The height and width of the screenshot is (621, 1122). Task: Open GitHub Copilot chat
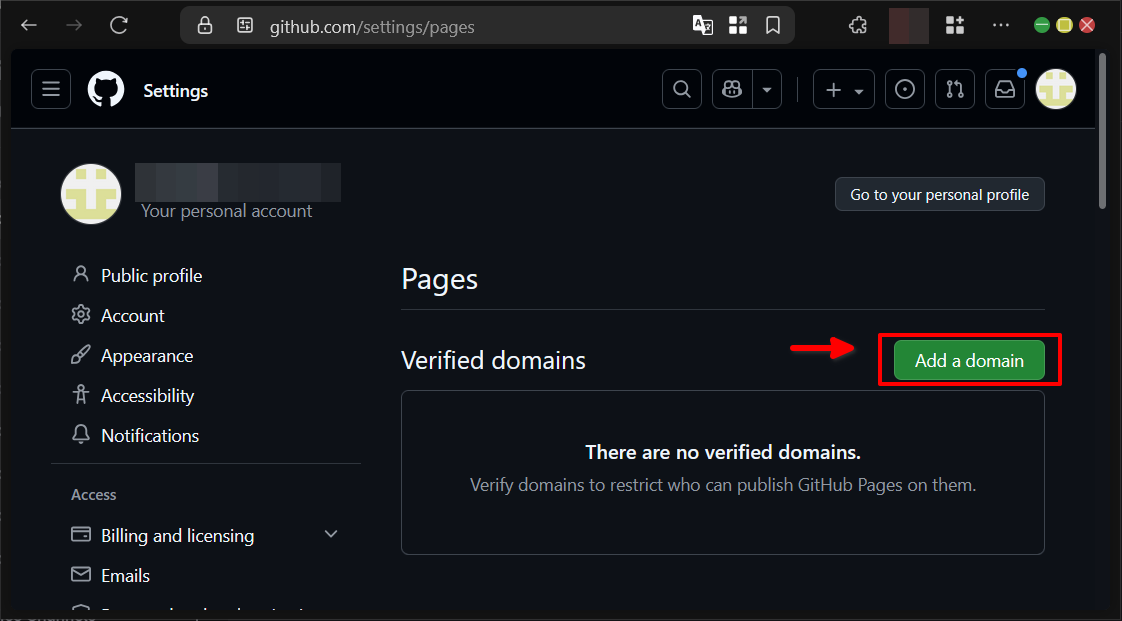pyautogui.click(x=731, y=89)
